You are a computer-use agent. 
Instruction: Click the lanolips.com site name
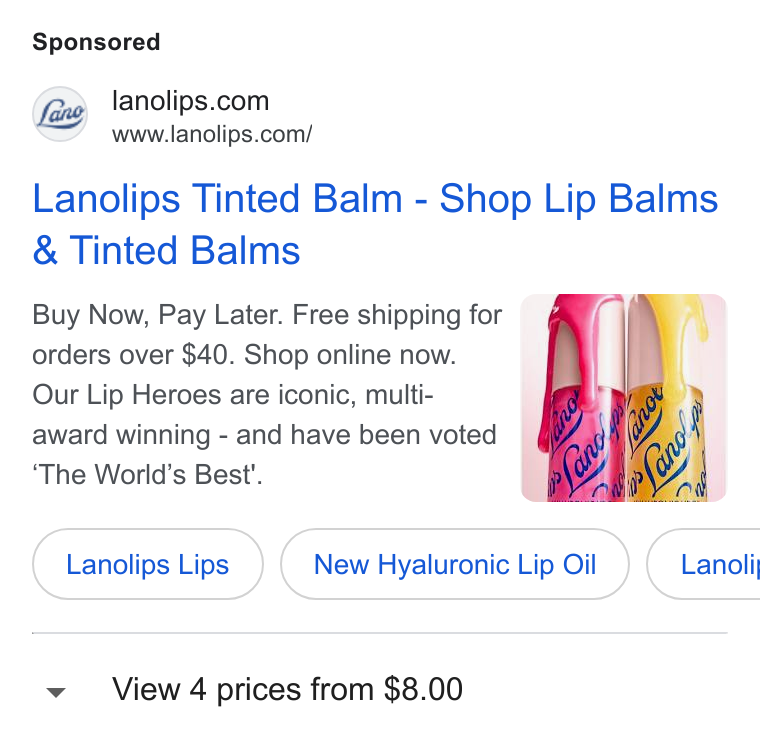tap(190, 101)
